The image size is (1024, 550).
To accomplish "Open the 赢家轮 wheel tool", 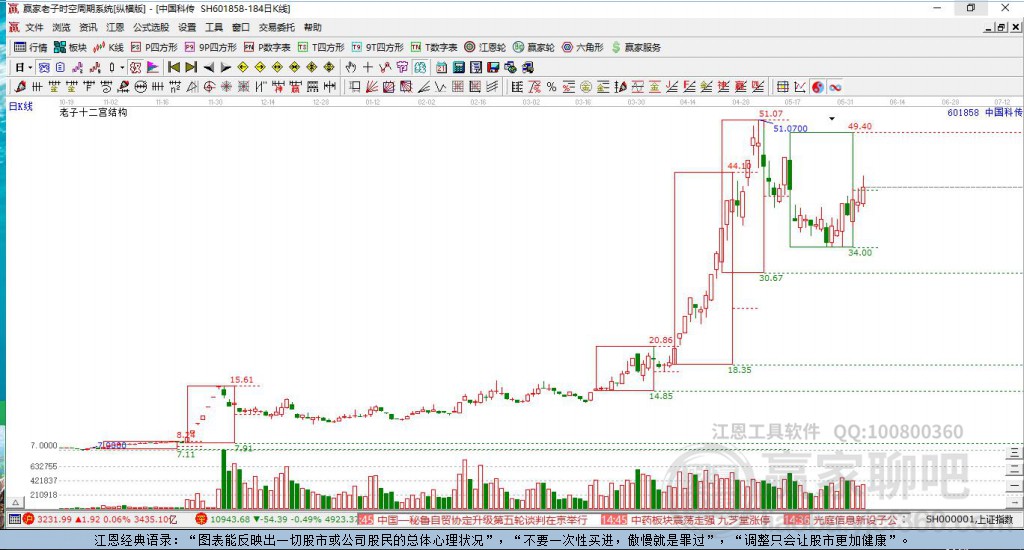I will pos(534,47).
